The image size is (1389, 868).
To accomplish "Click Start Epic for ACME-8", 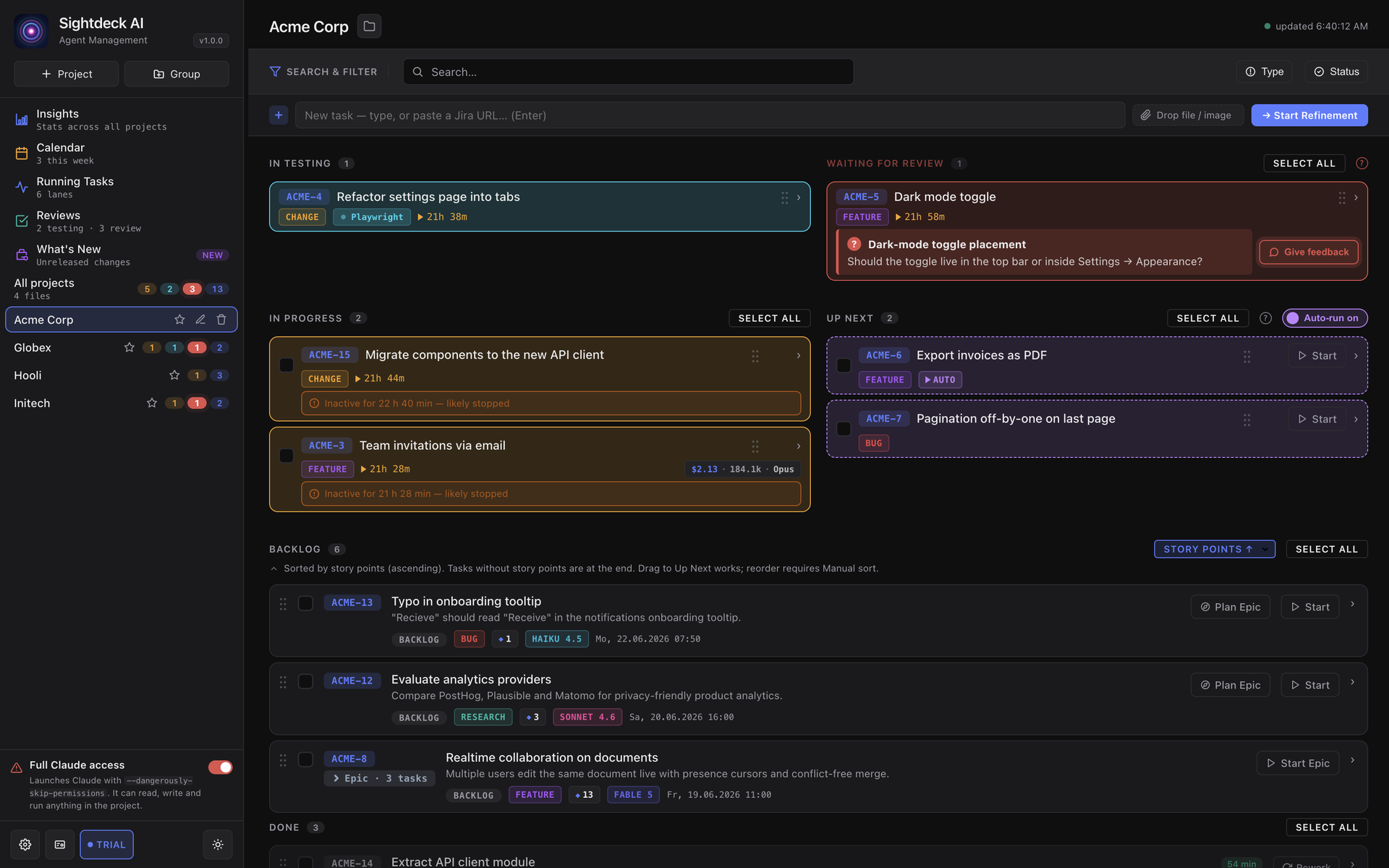I will click(x=1298, y=763).
